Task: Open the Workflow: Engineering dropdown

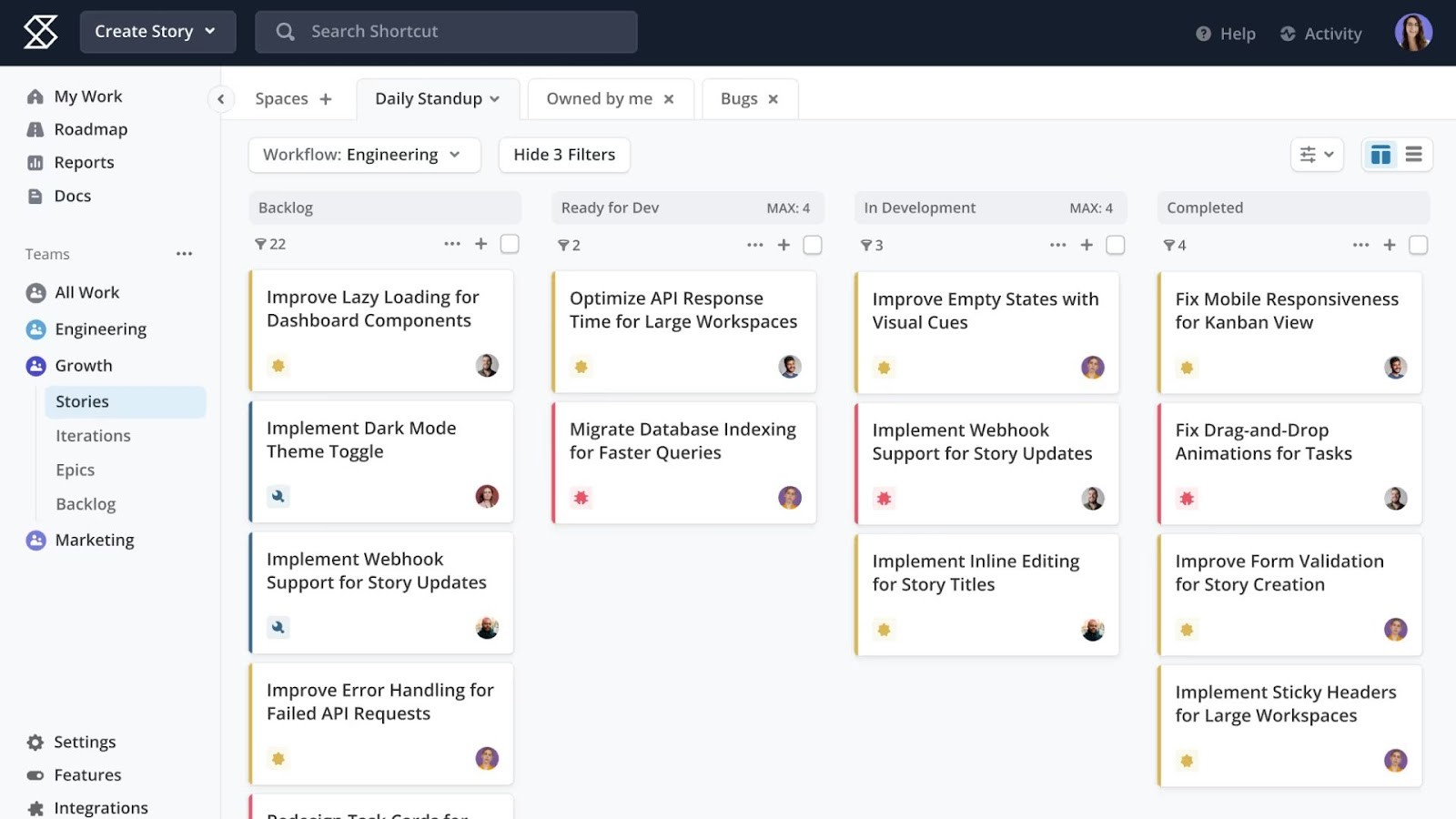Action: point(363,154)
